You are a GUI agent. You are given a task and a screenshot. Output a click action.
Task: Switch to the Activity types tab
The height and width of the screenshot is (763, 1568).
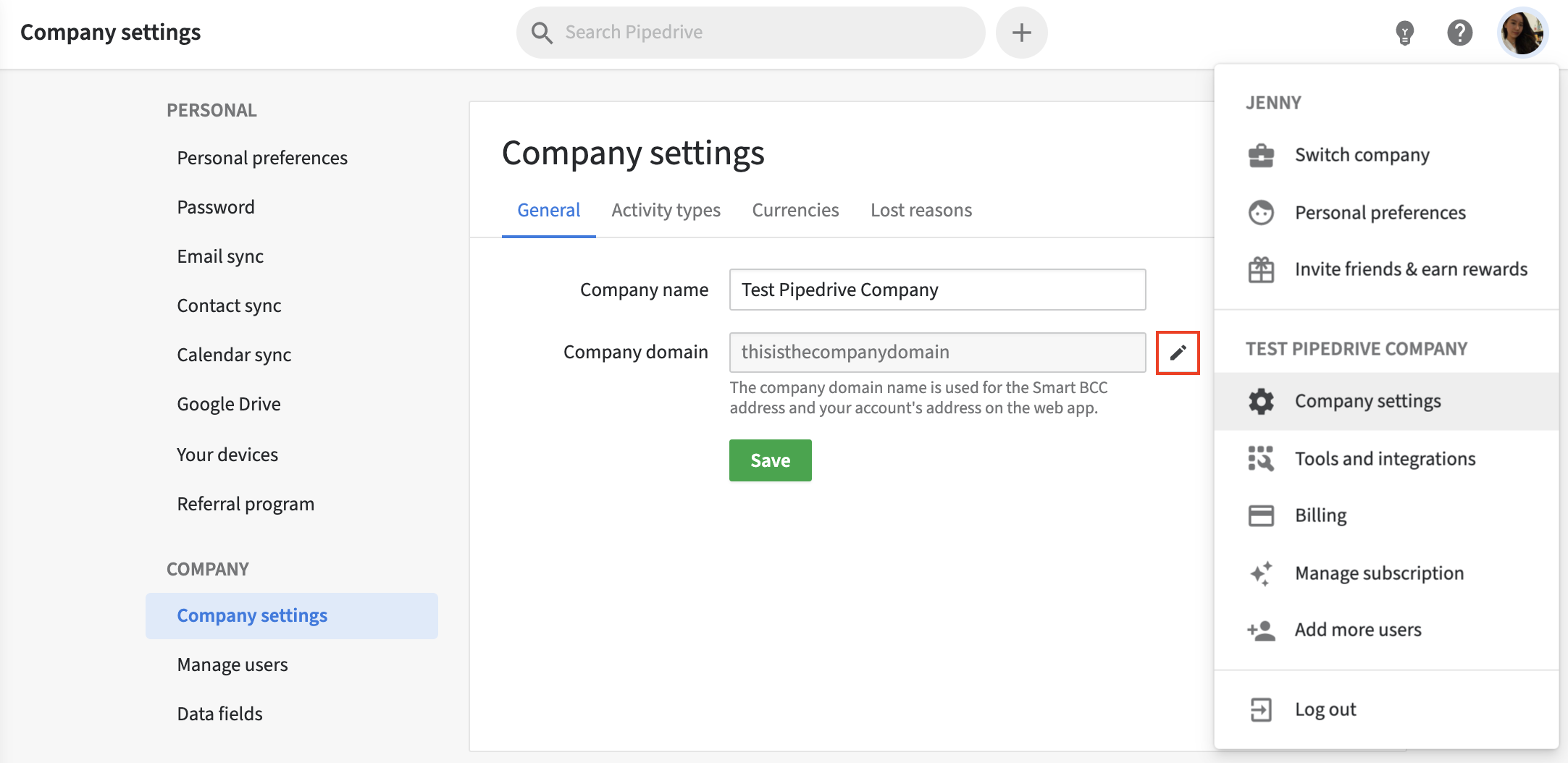tap(666, 210)
